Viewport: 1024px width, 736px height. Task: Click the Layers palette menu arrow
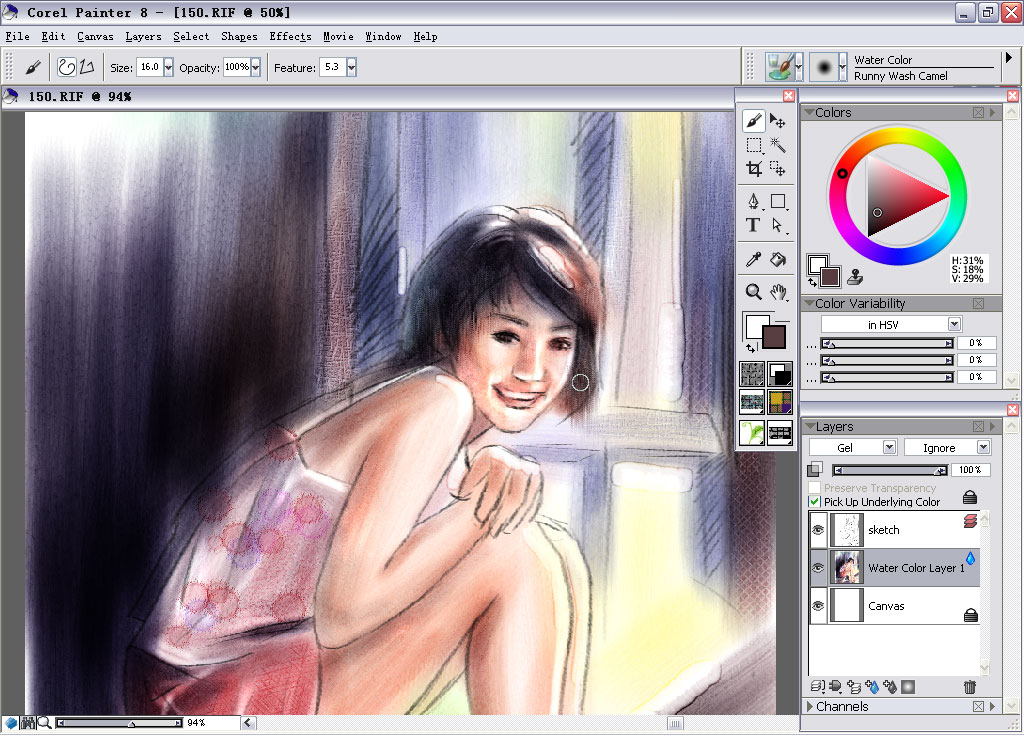coord(993,426)
